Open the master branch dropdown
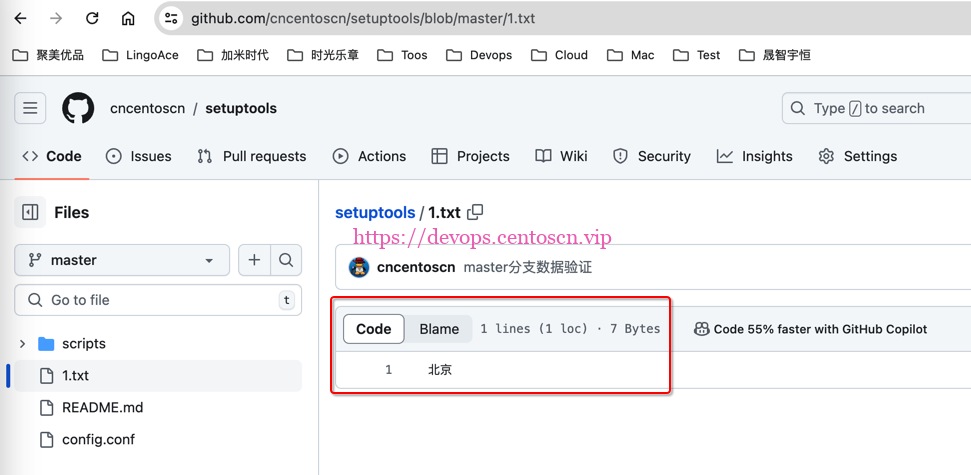 click(x=122, y=260)
